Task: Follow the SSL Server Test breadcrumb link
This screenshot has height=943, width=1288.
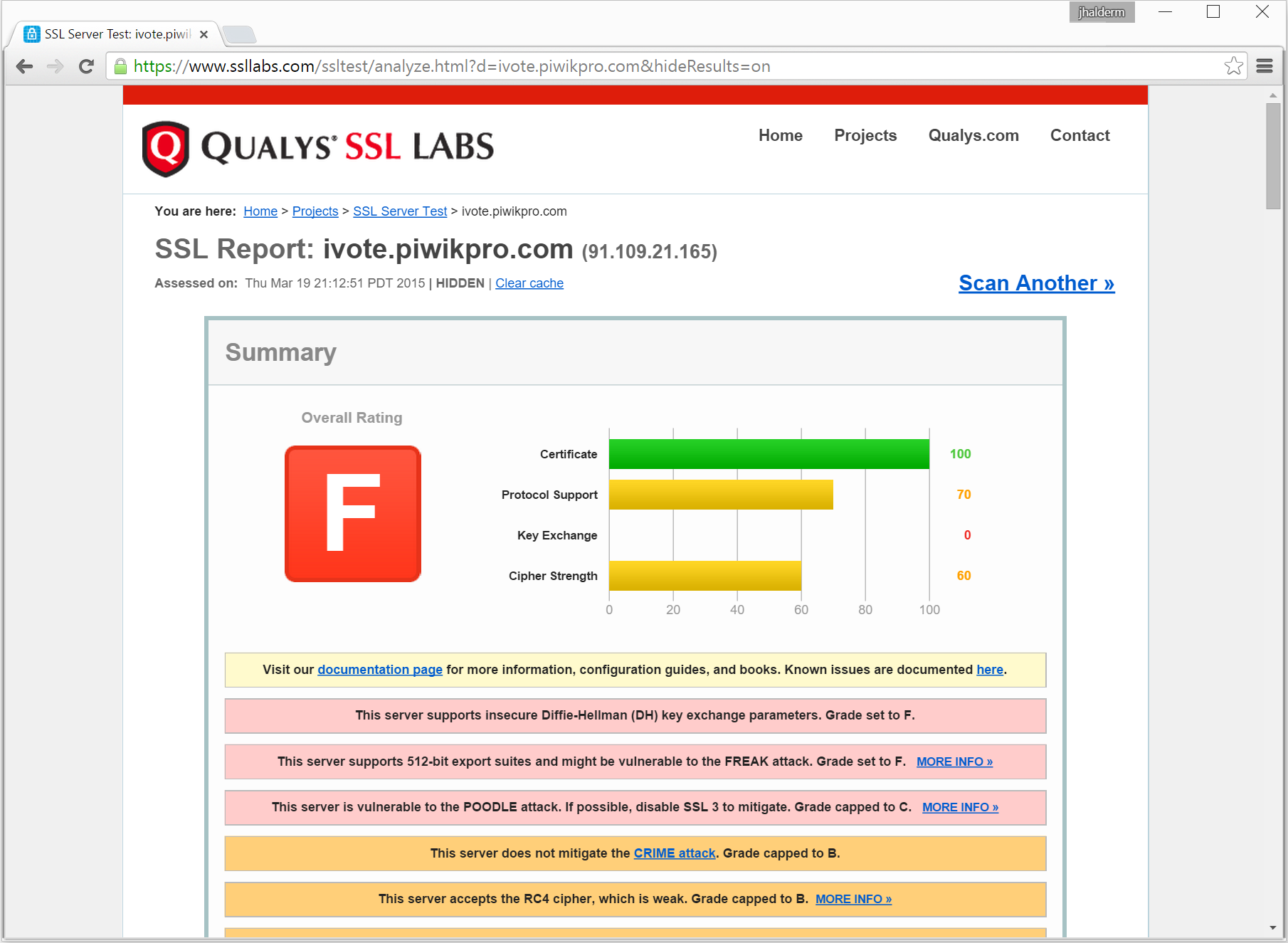Action: click(x=400, y=211)
